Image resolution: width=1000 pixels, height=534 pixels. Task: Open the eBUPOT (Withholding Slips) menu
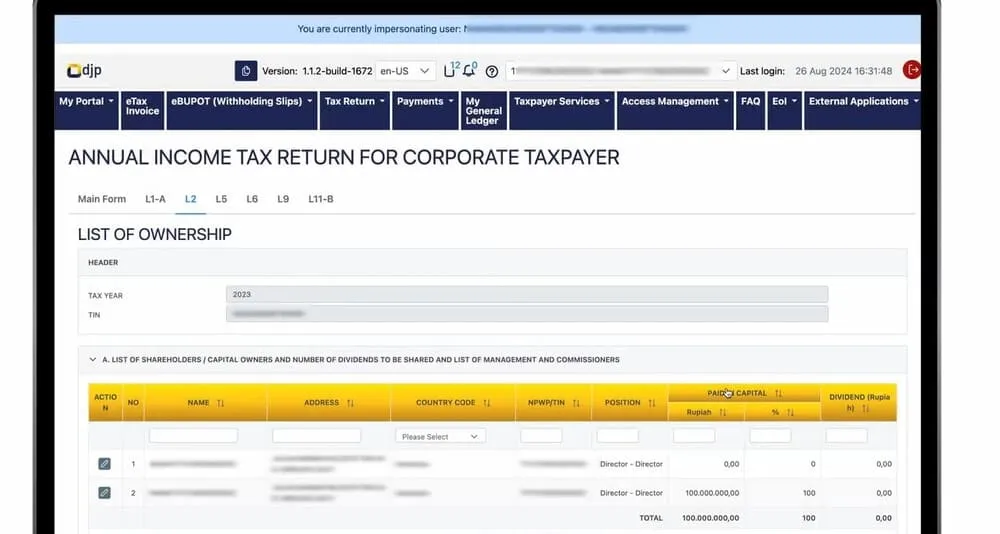coord(242,110)
